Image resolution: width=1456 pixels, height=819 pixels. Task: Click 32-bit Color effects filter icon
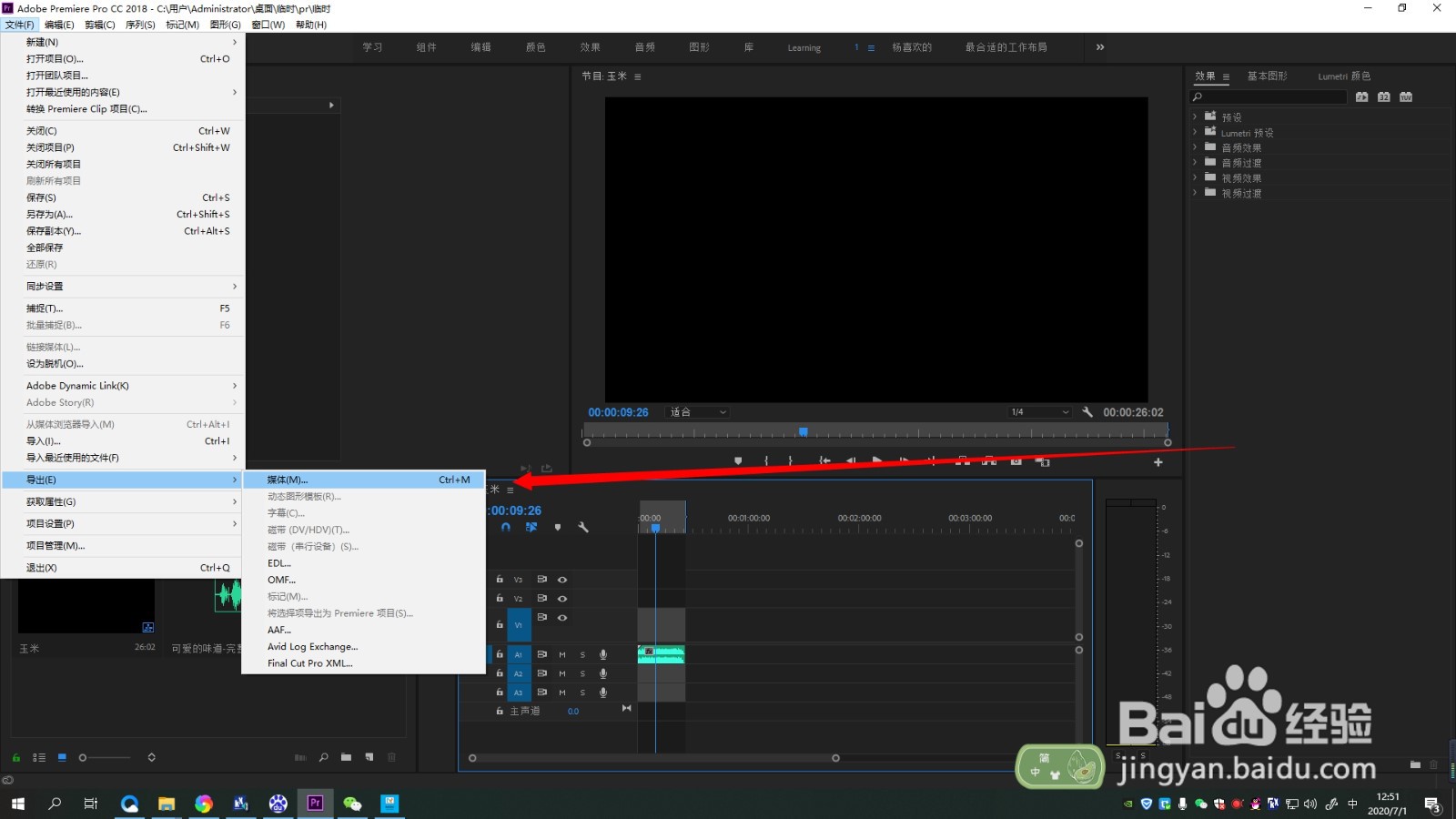1384,96
